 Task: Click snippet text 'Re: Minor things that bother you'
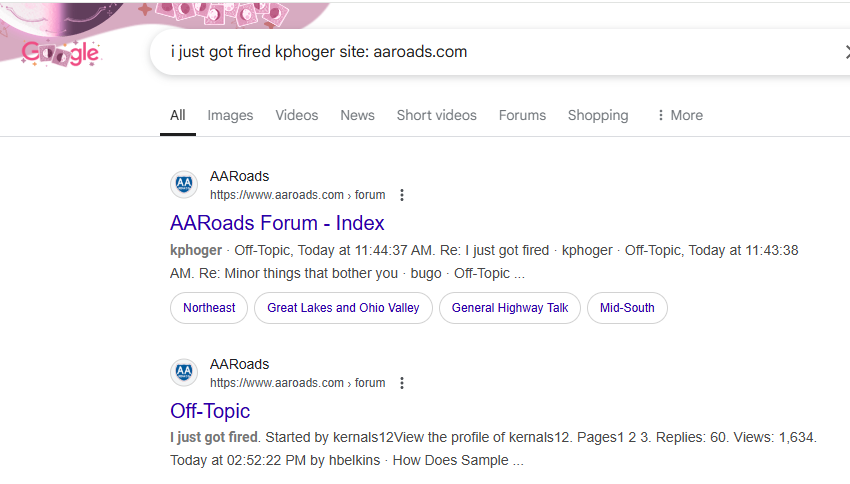point(298,274)
